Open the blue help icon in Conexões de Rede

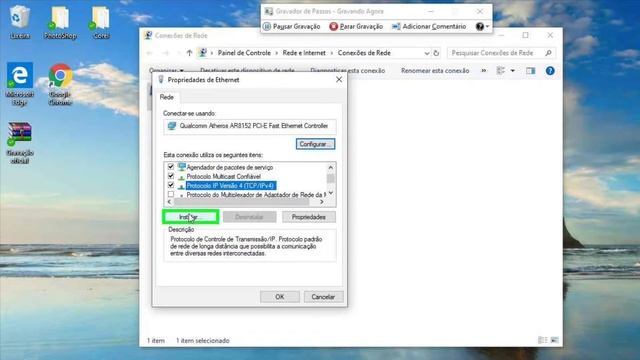point(550,71)
